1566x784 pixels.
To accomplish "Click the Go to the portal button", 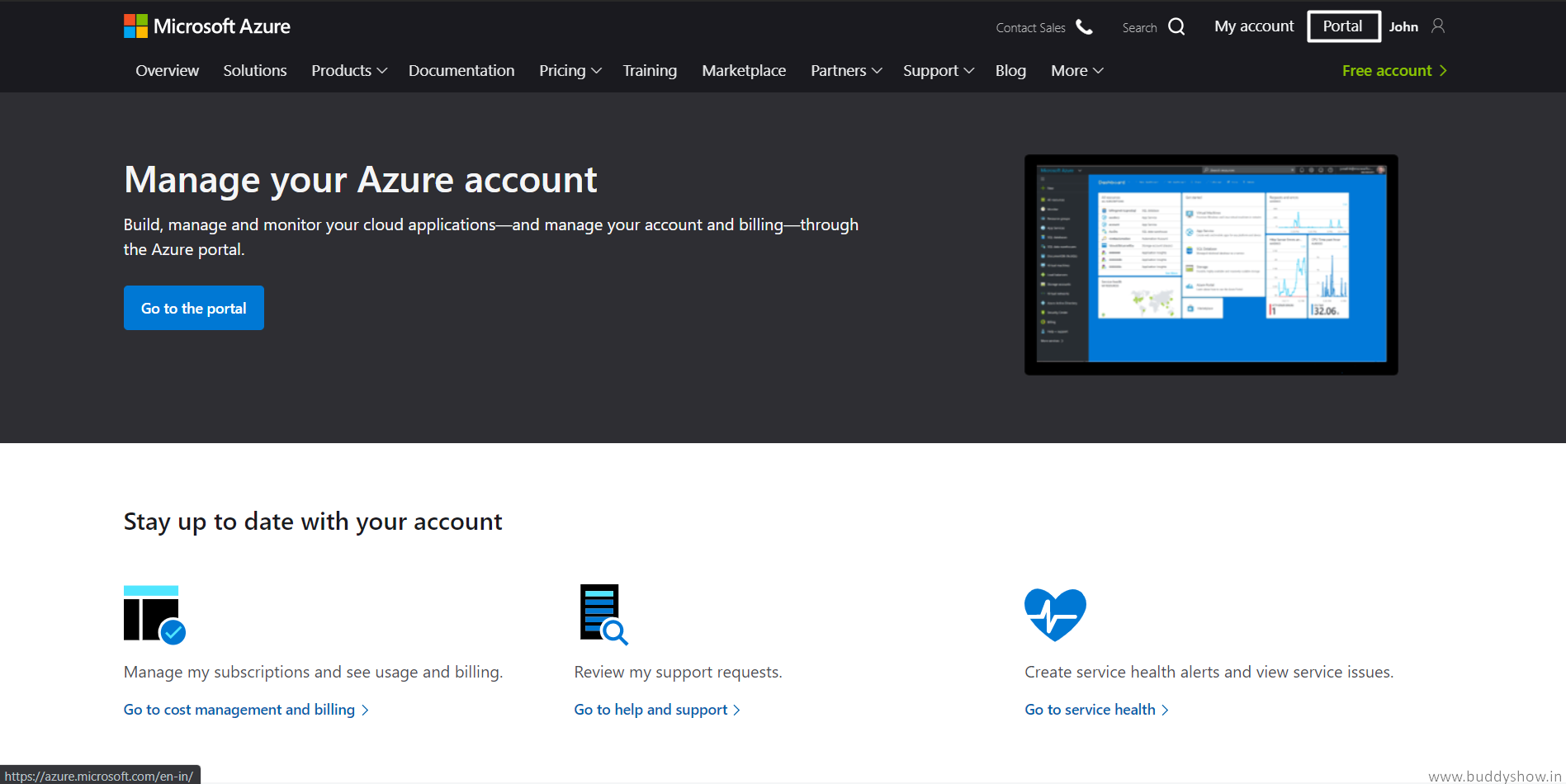I will tap(194, 308).
